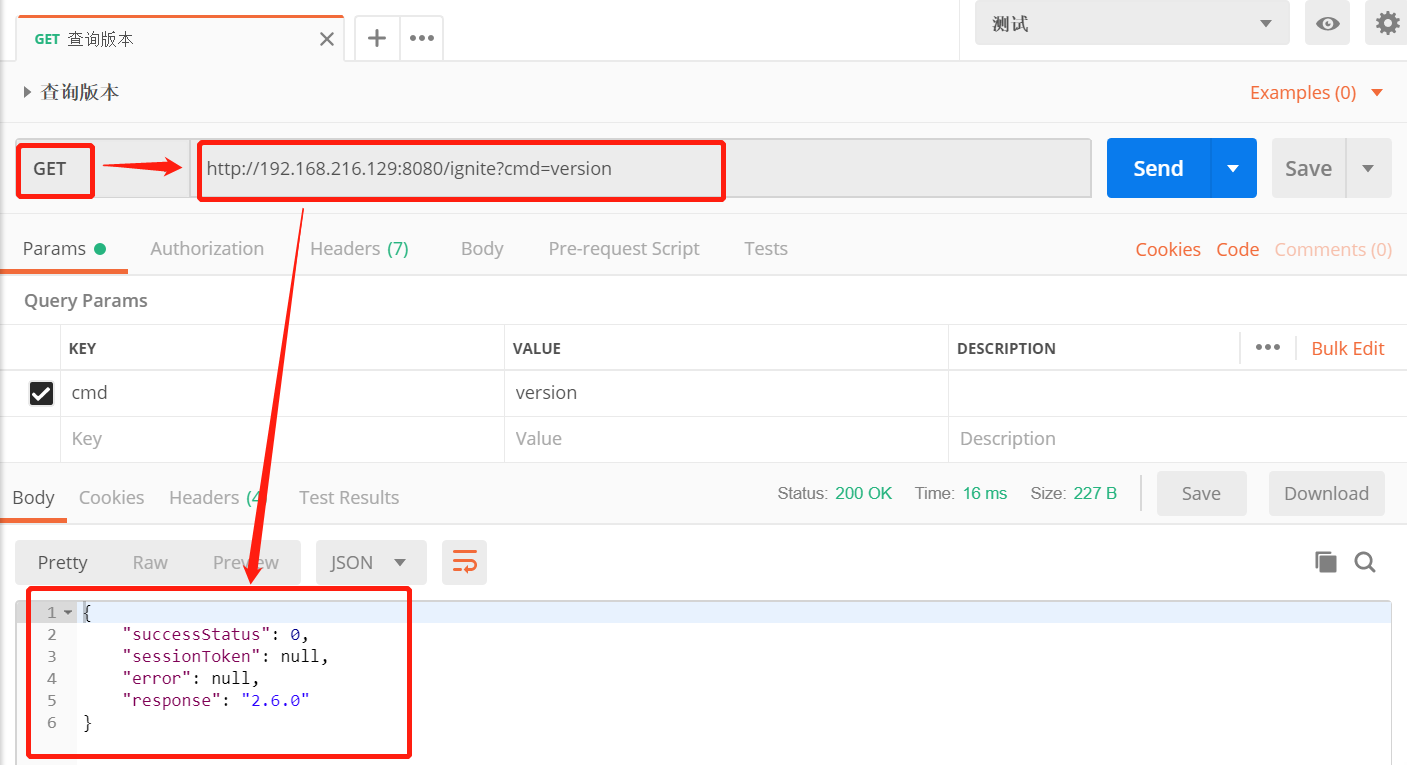Click the settings gear icon
The image size is (1407, 765).
(x=1387, y=22)
